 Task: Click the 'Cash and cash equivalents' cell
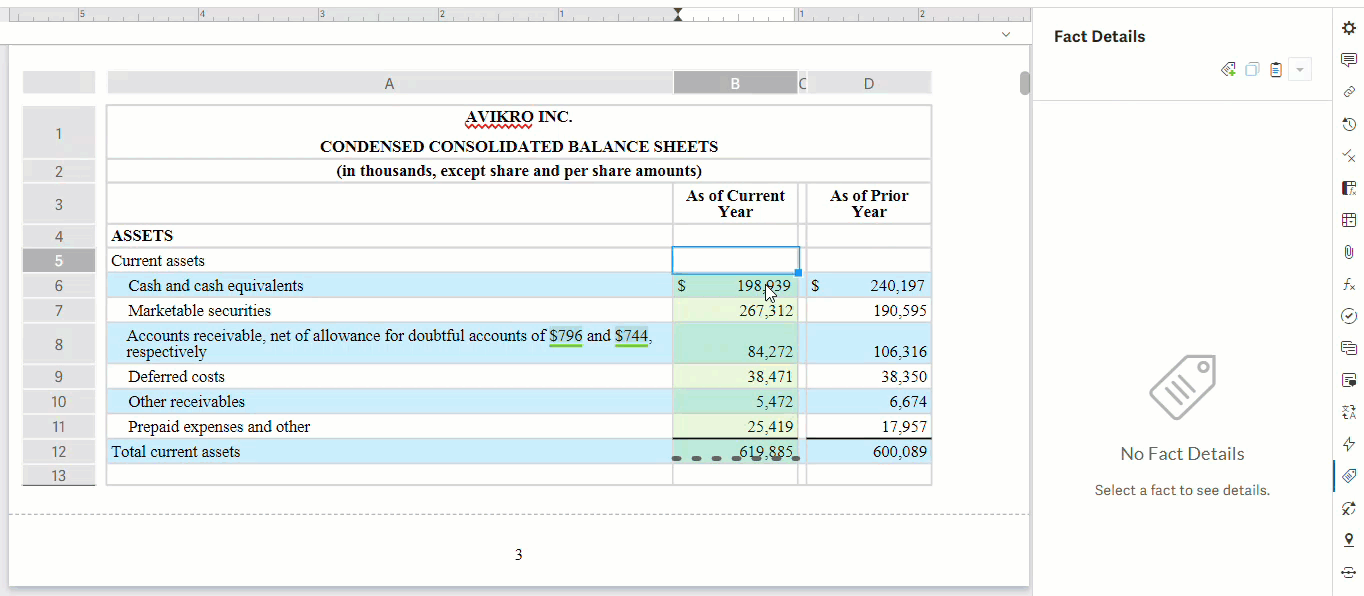pos(389,286)
